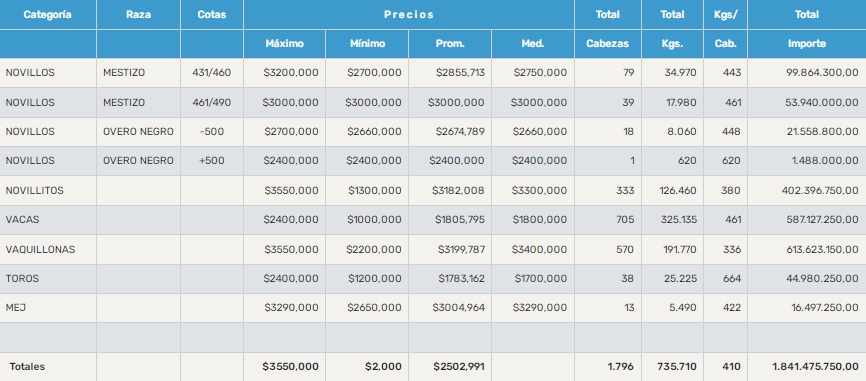Click the VAQUILLONAS row label
Image resolution: width=866 pixels, height=381 pixels.
[40, 249]
